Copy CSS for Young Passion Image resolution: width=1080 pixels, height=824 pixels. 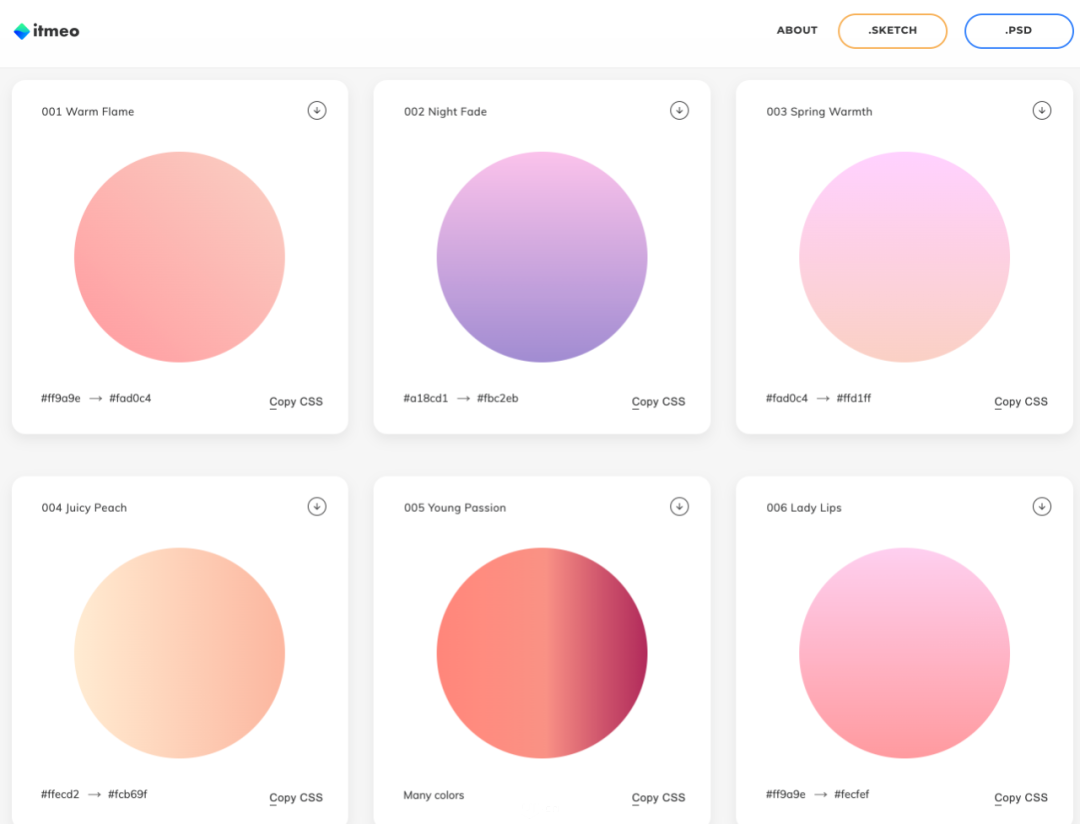click(659, 797)
